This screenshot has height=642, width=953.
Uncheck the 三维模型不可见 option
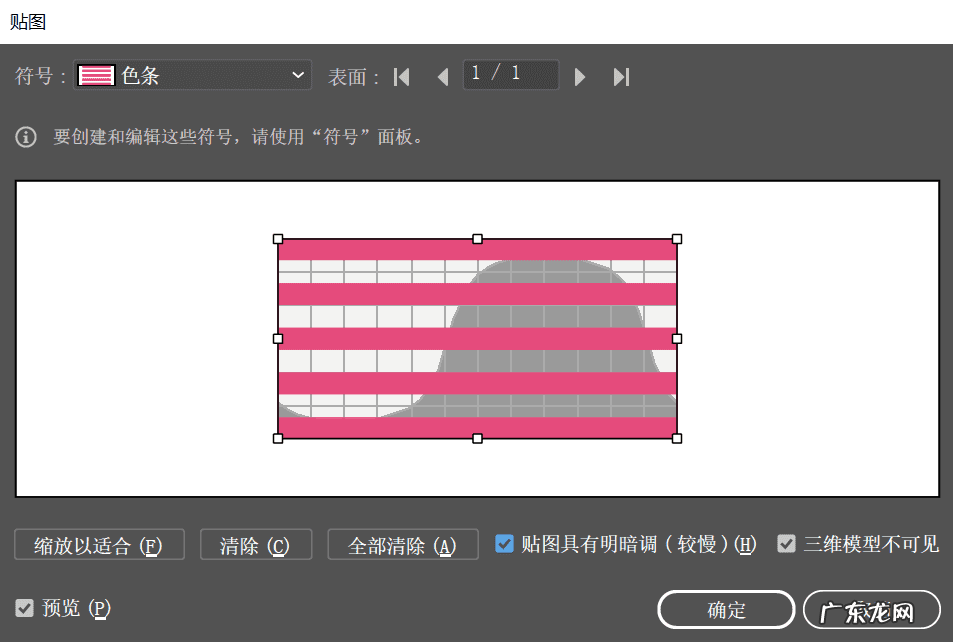point(787,544)
